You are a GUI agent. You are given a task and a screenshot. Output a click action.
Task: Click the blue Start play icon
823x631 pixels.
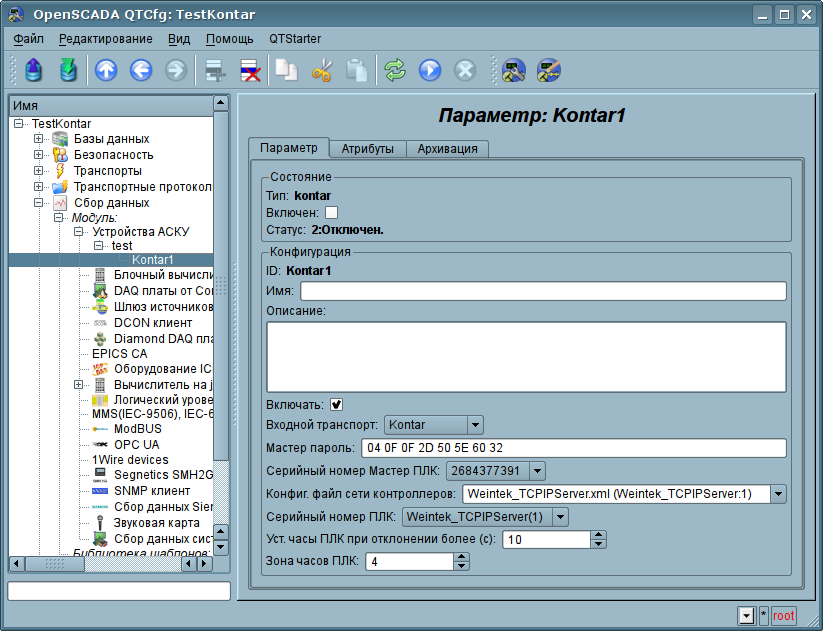(430, 70)
